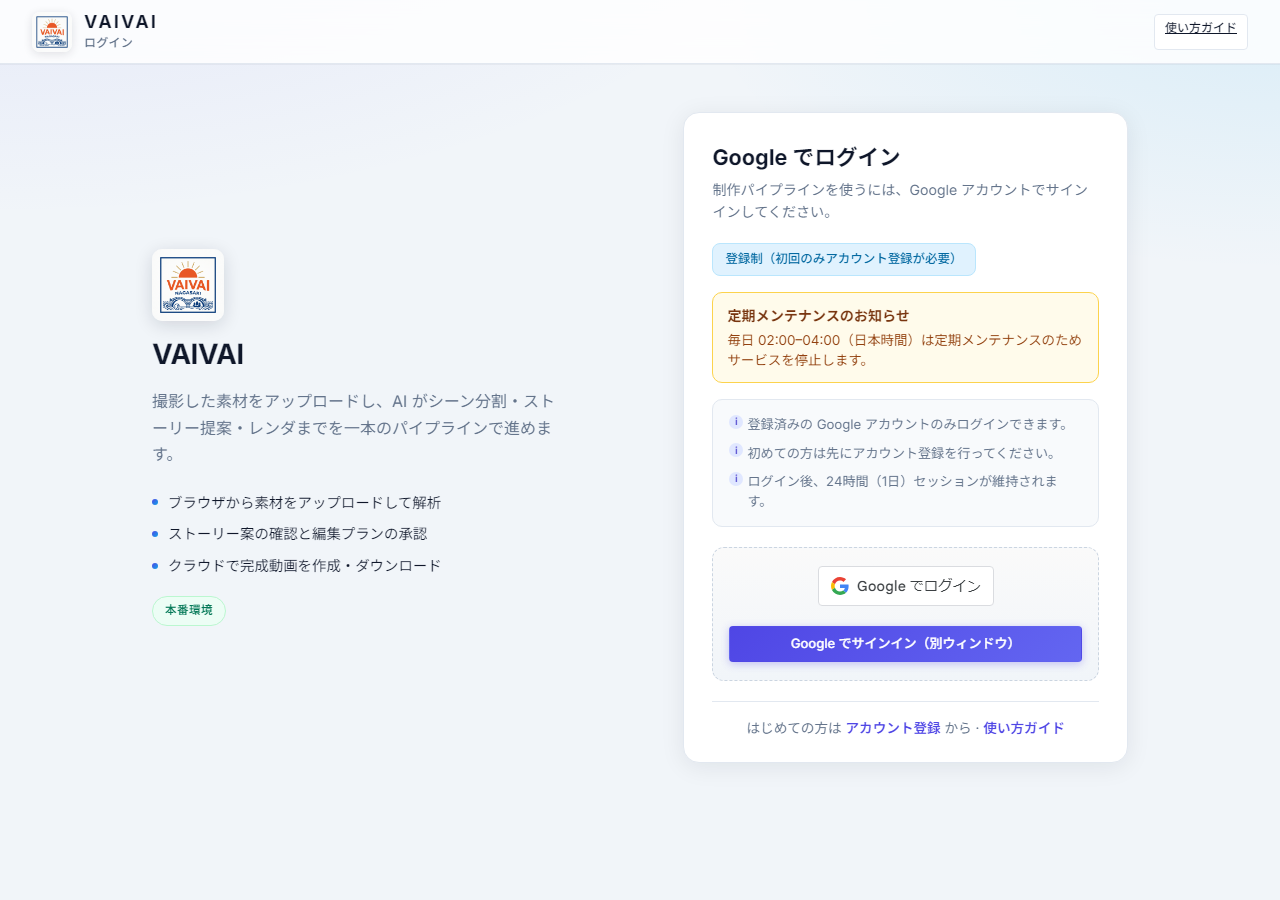The image size is (1280, 900).
Task: Click the 定期メンテナンスのお知らせ heading
Action: [x=819, y=316]
